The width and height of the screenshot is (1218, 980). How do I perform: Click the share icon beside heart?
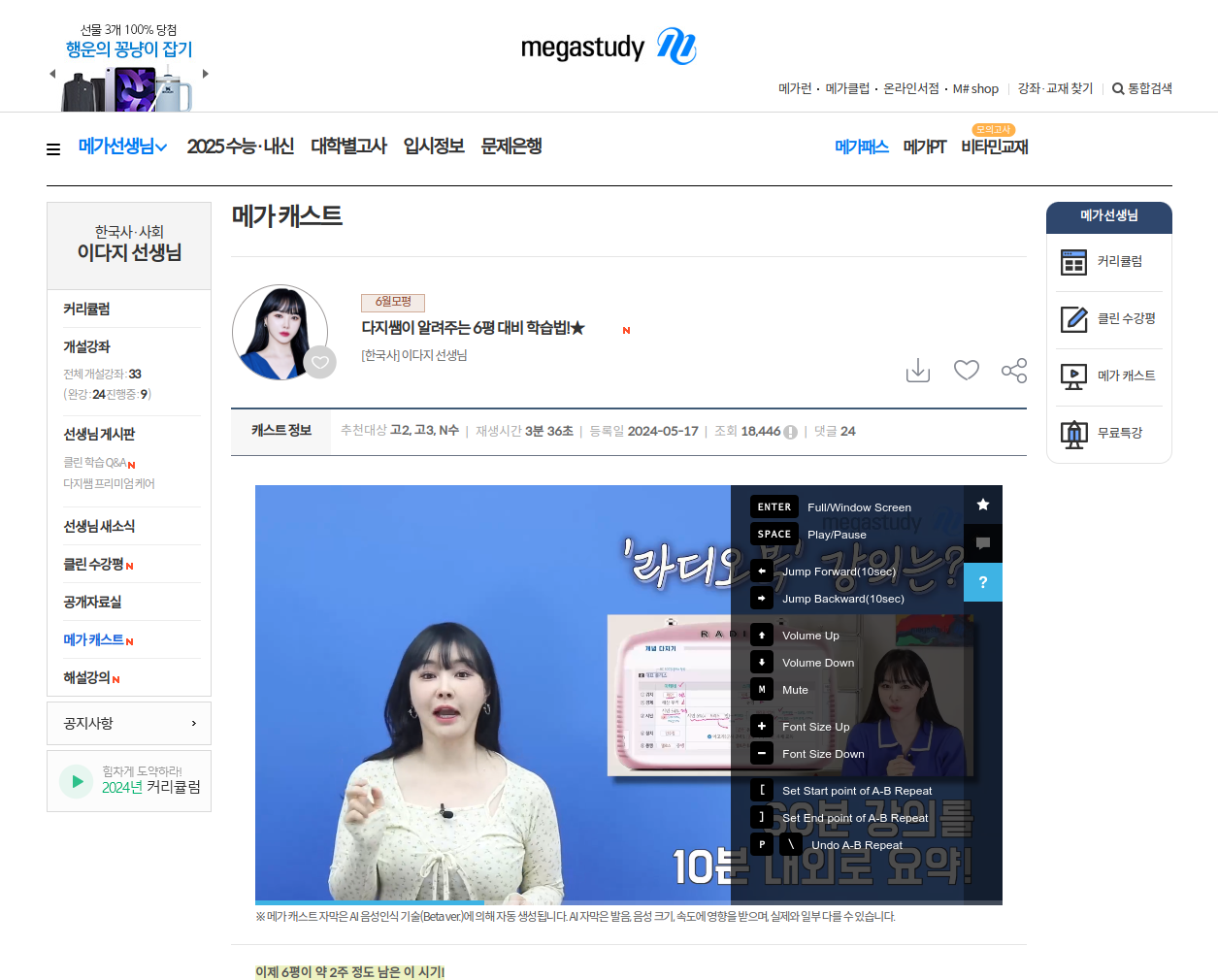pos(1014,371)
